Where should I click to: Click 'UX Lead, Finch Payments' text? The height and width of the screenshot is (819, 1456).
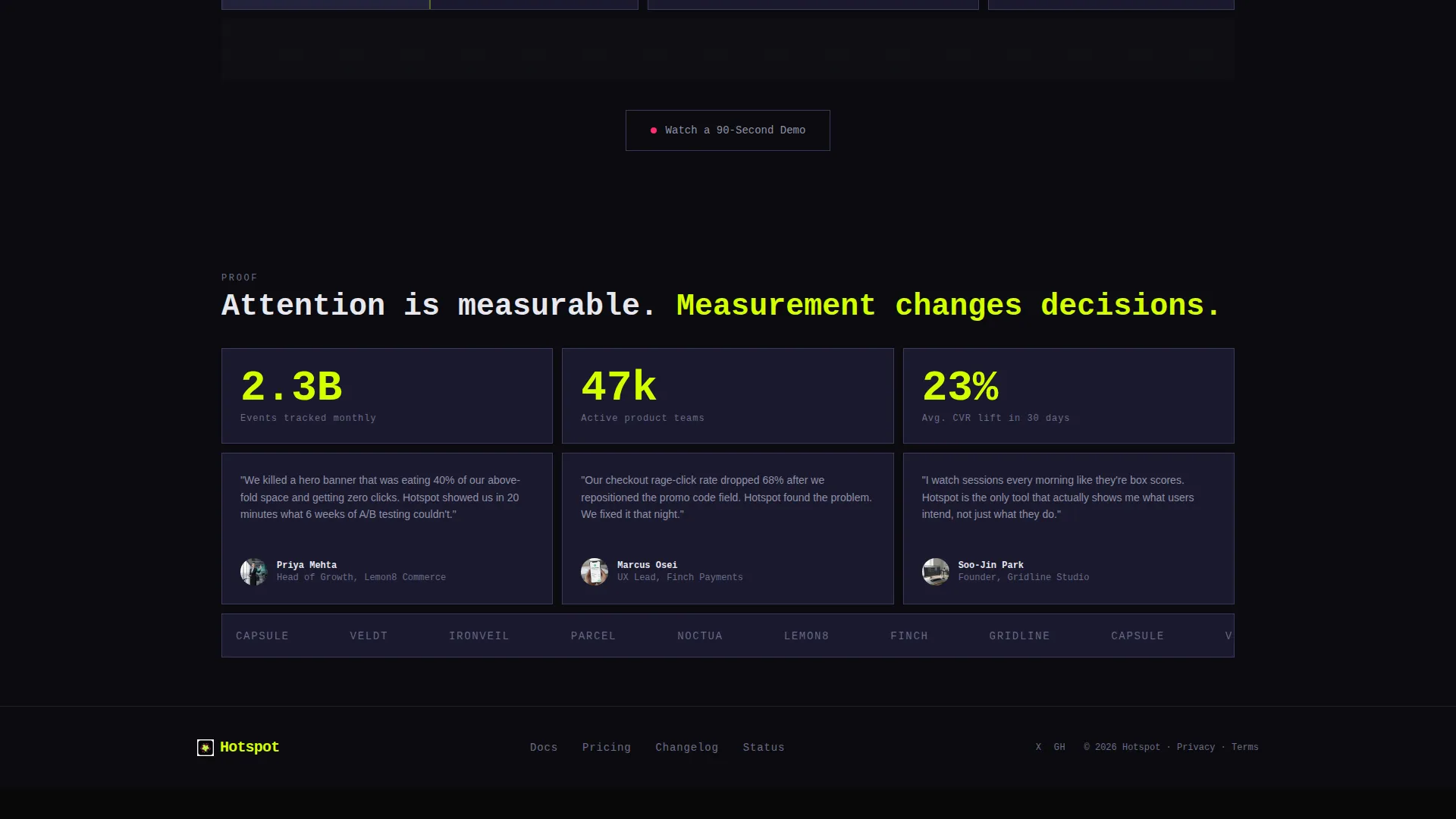[679, 578]
